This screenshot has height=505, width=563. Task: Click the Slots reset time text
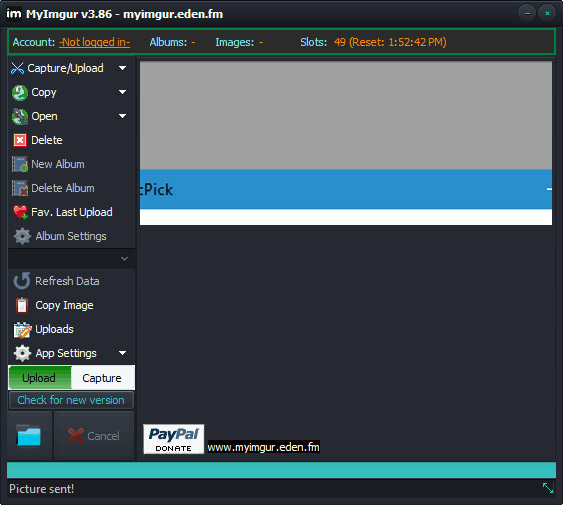391,42
